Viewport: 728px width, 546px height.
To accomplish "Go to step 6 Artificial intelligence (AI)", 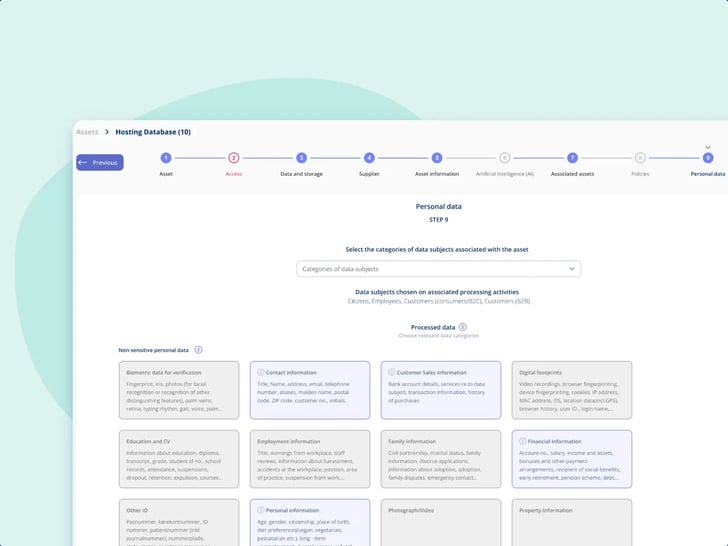I will 505,158.
